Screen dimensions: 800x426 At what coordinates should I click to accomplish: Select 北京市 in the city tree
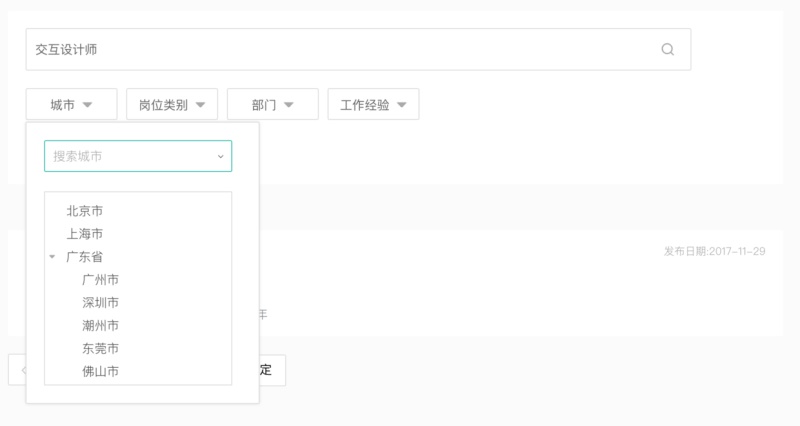click(85, 211)
